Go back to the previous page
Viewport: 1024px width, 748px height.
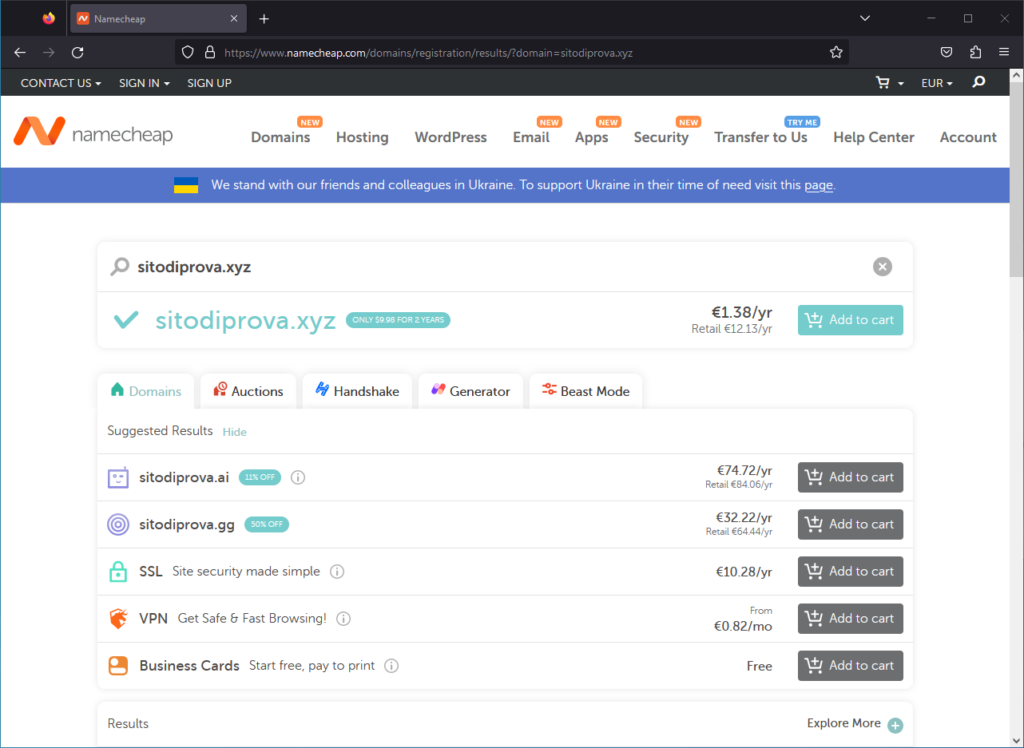click(20, 52)
